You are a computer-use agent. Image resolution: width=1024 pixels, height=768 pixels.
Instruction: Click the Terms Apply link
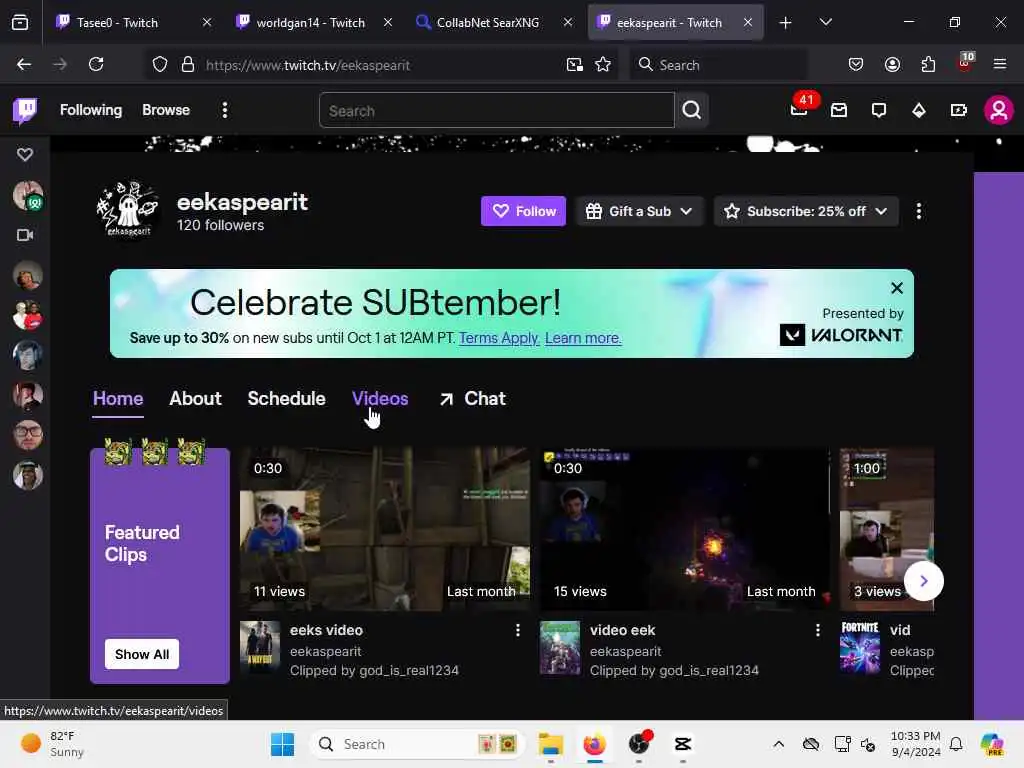[499, 338]
